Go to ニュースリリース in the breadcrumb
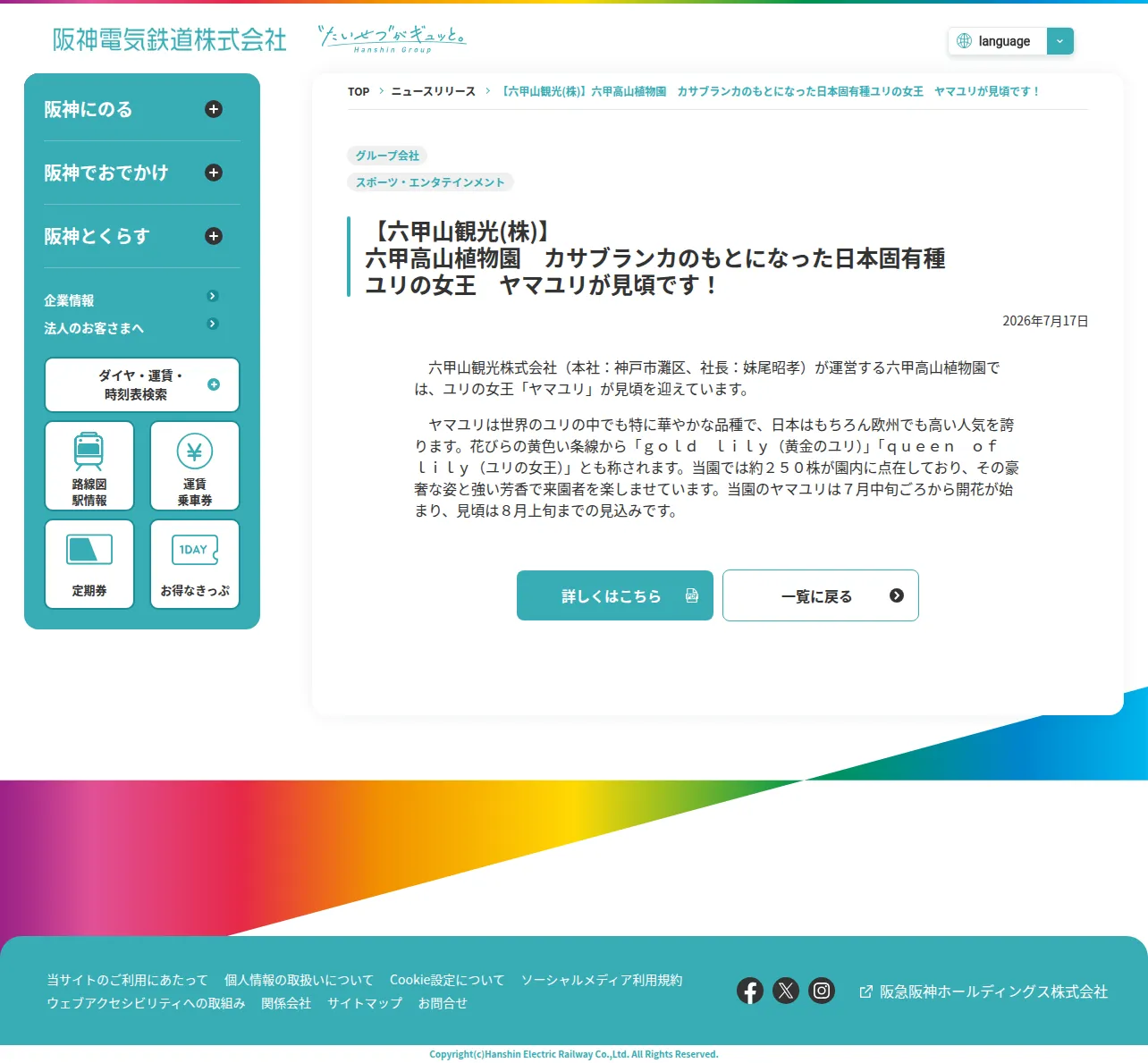The image size is (1148, 1063). coord(434,91)
